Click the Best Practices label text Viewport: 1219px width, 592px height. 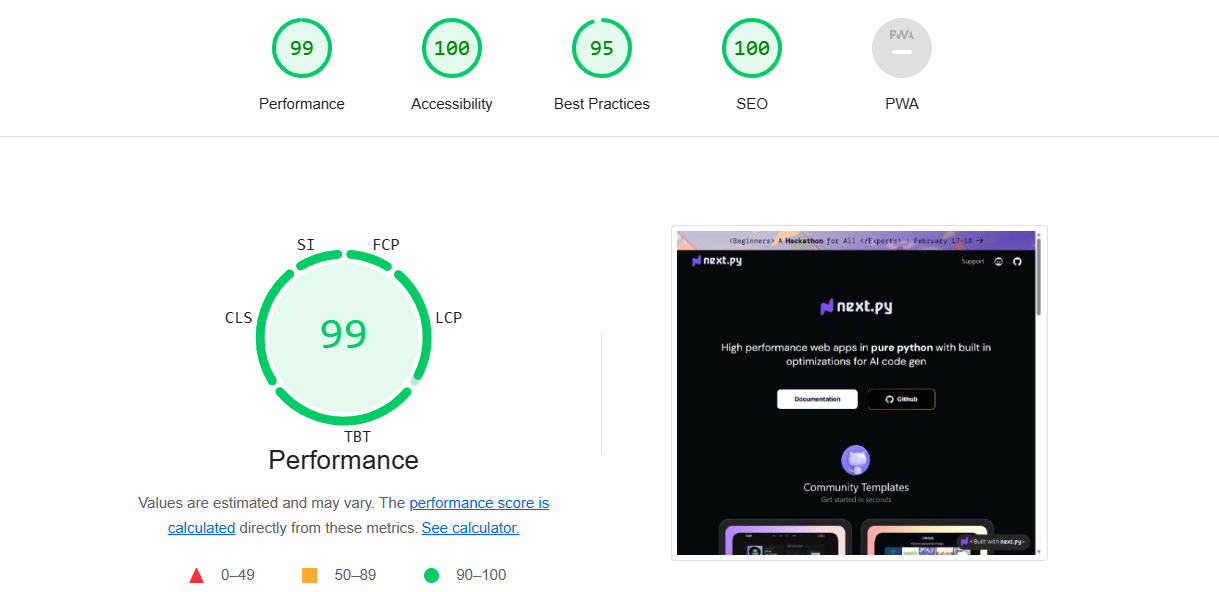(602, 104)
